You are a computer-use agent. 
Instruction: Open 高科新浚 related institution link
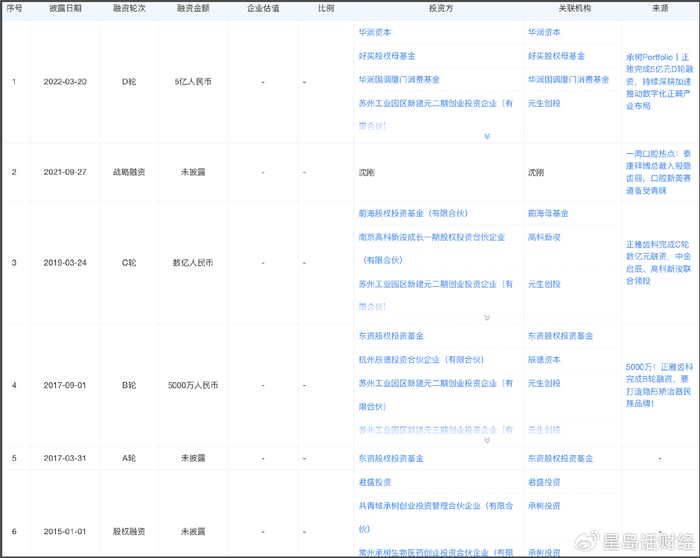coord(544,237)
